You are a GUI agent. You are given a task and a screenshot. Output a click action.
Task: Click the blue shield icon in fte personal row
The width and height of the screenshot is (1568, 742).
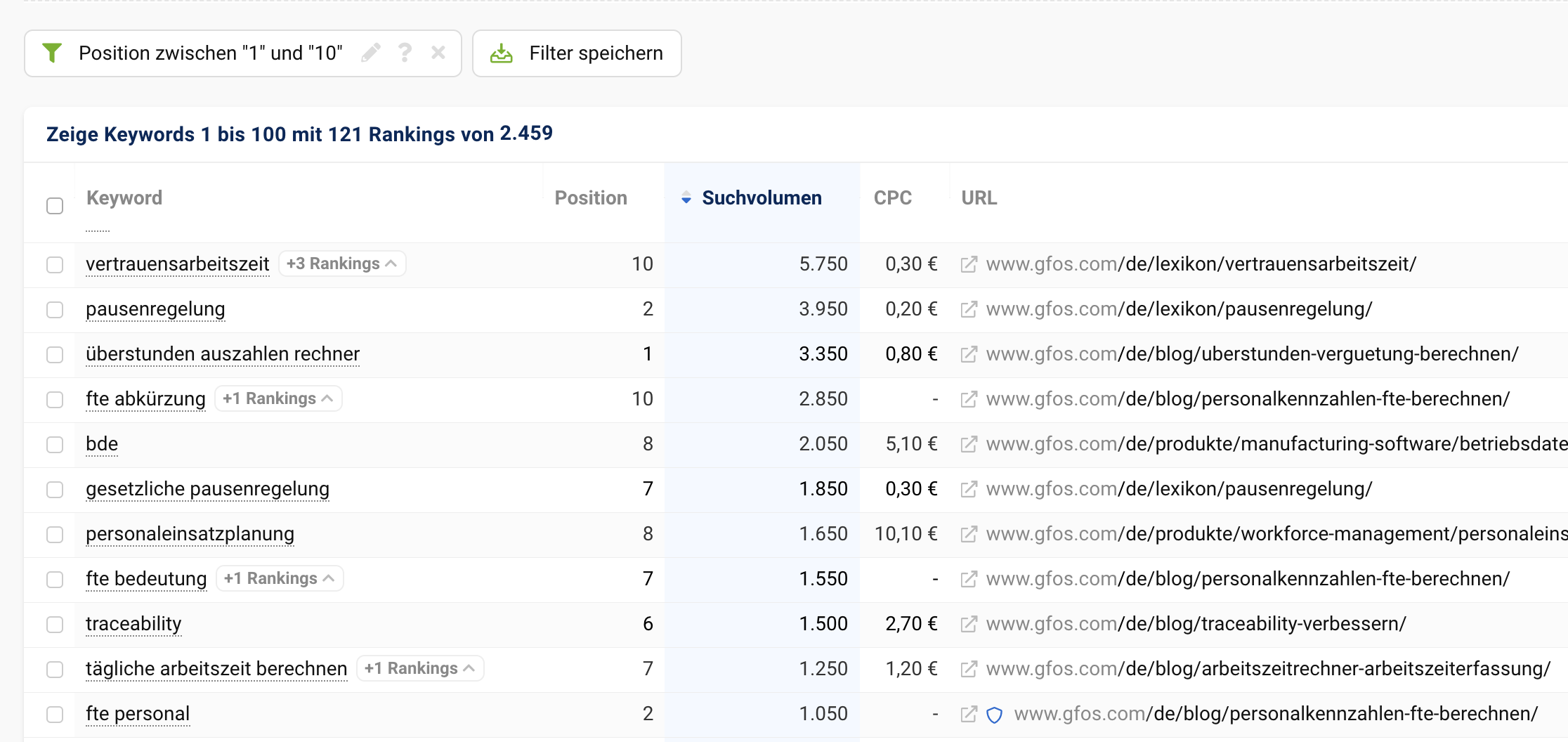pyautogui.click(x=994, y=715)
